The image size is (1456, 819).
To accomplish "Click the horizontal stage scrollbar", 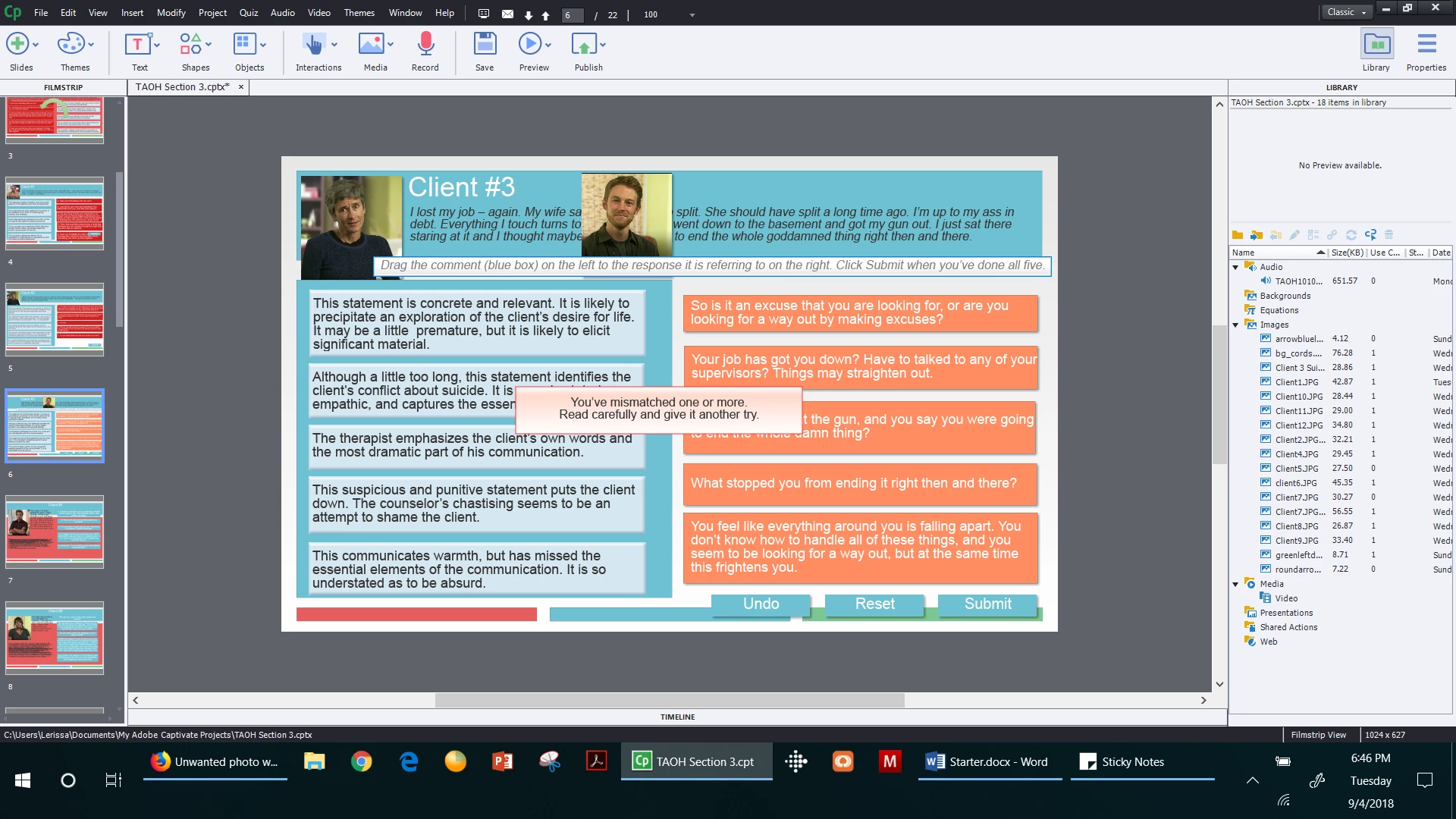I will click(670, 700).
